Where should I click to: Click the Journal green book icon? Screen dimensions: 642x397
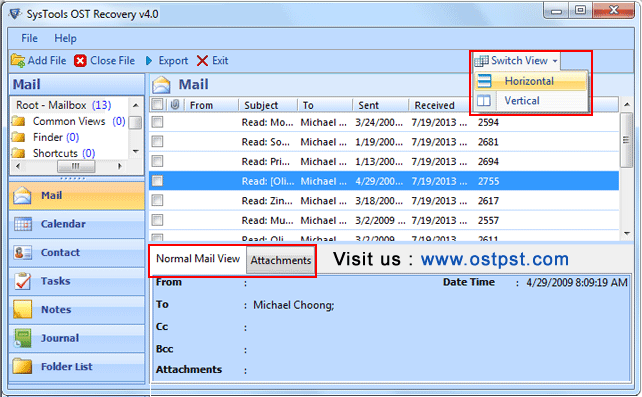pyautogui.click(x=23, y=338)
